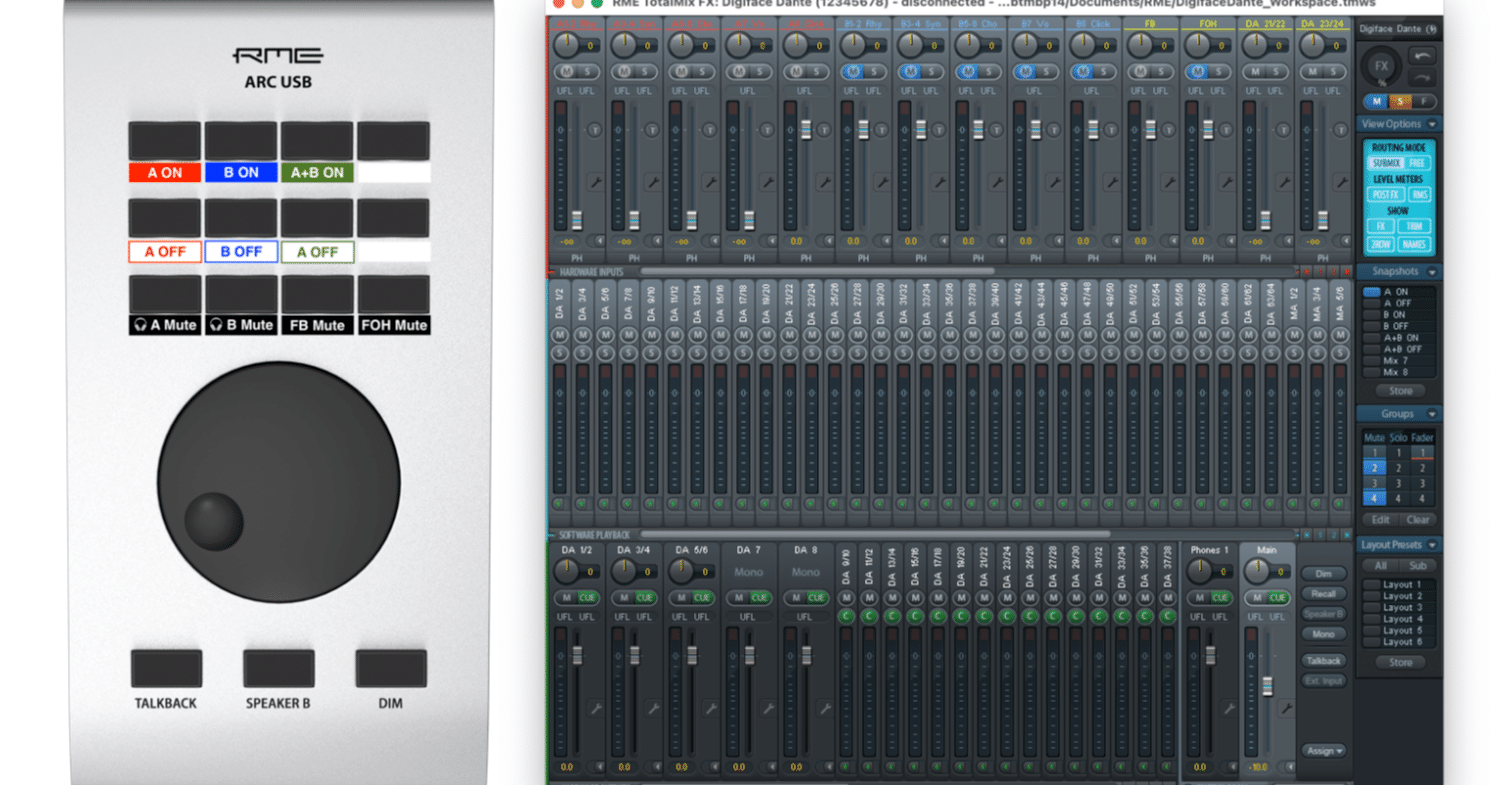This screenshot has width=1499, height=785.
Task: Collapse the Groups panel
Action: tap(1432, 414)
